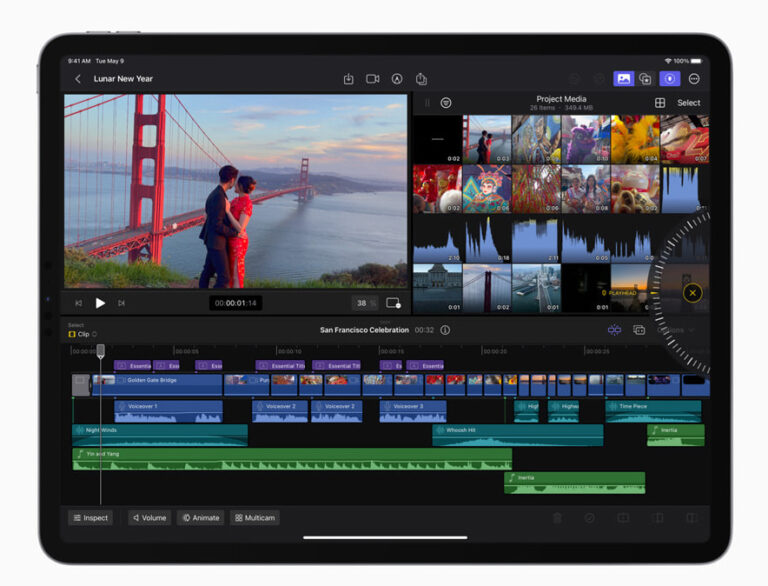
Task: Change browser grid view layout options
Action: [660, 103]
